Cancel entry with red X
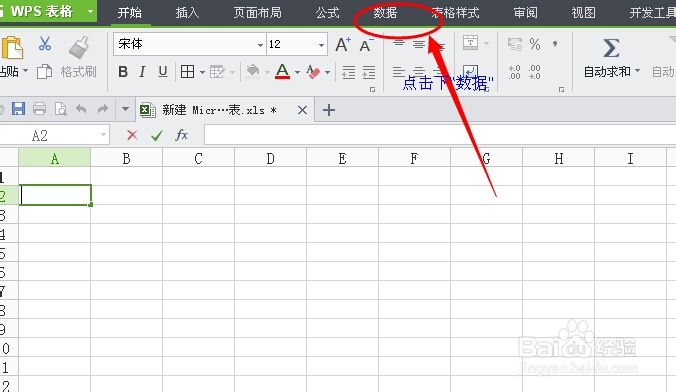676x392 pixels. coord(132,135)
